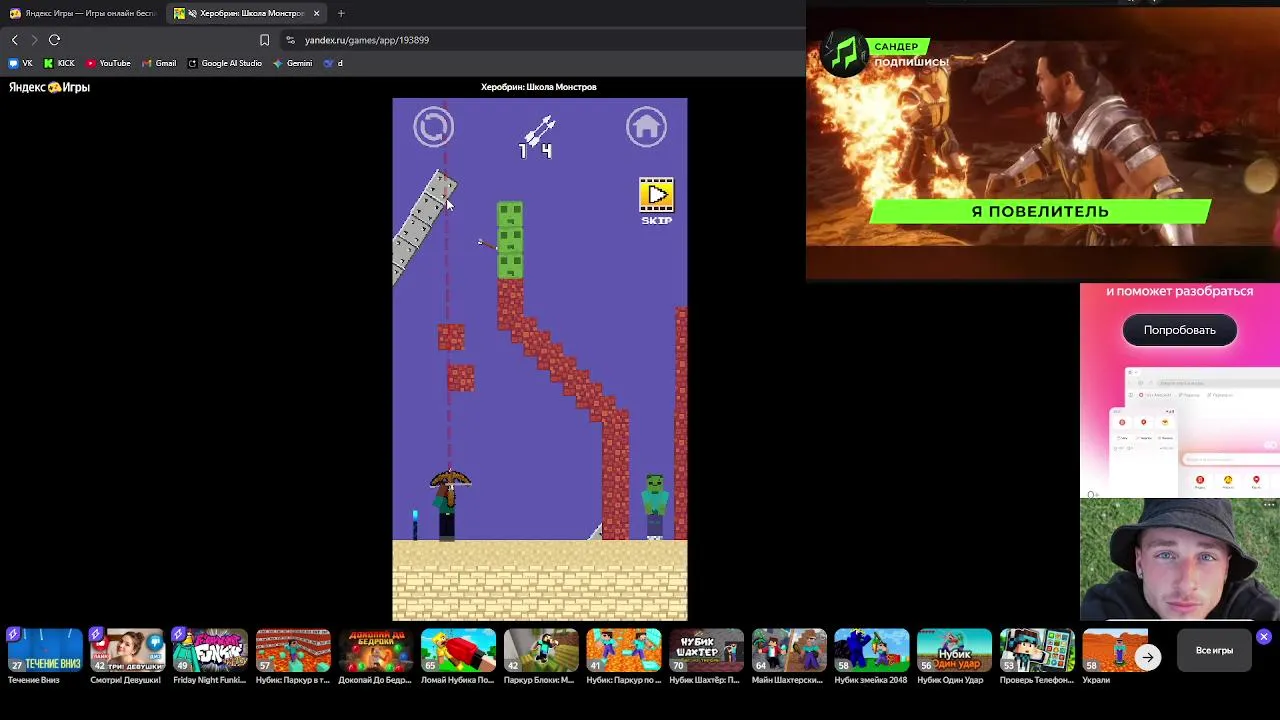This screenshot has width=1280, height=720.
Task: Click the Попробовать button in ad
Action: coord(1180,330)
